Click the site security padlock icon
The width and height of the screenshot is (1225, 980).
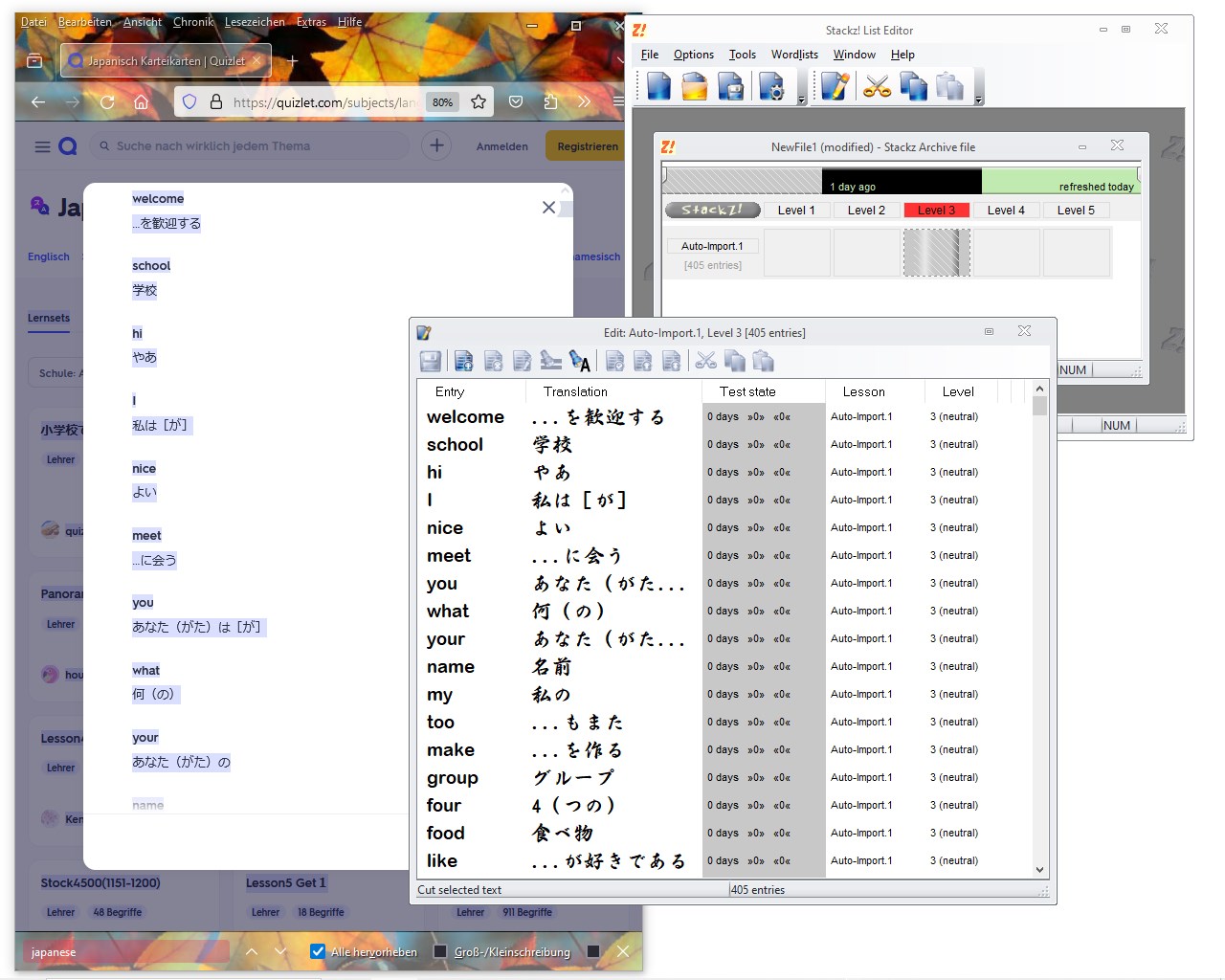coord(216,101)
